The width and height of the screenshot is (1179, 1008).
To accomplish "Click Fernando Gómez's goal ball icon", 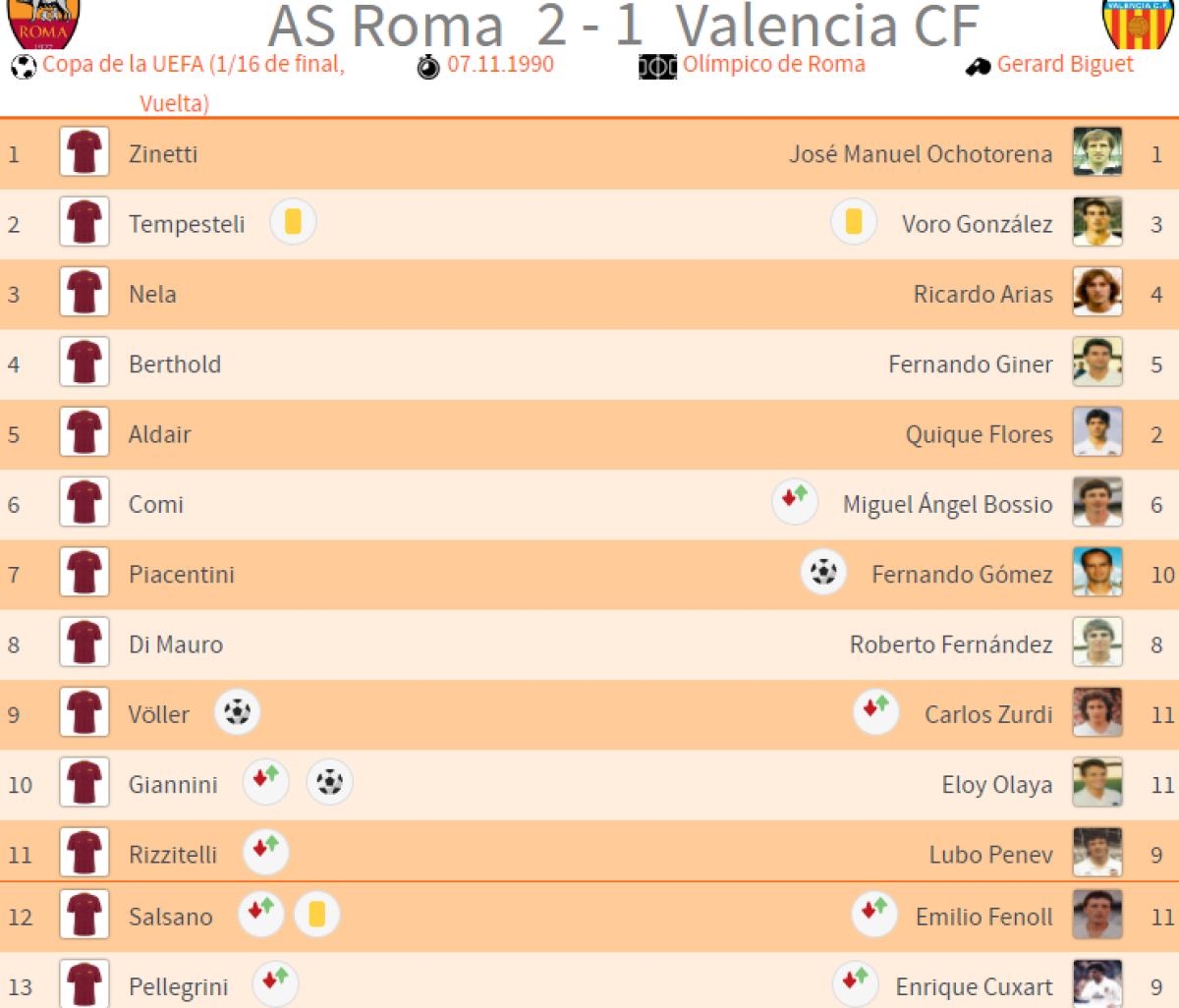I will [823, 572].
